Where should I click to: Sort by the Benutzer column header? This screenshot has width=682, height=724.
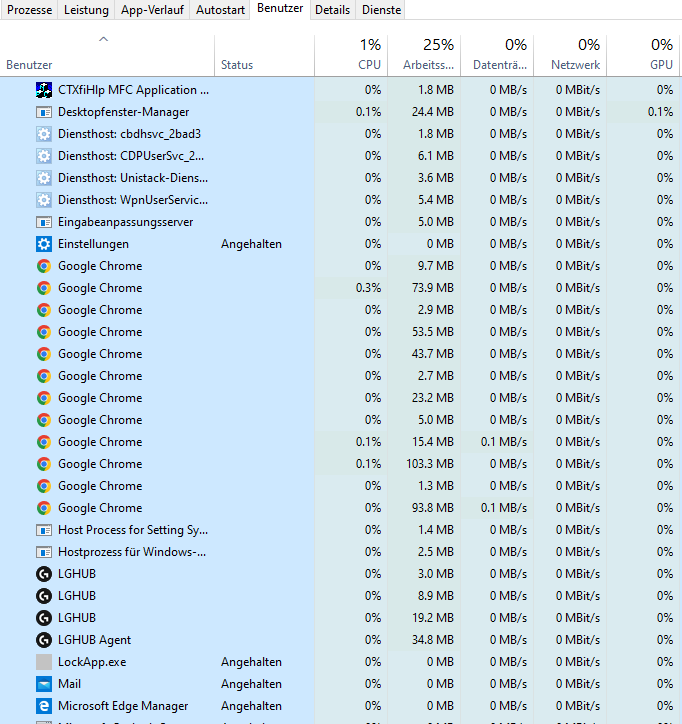point(107,55)
